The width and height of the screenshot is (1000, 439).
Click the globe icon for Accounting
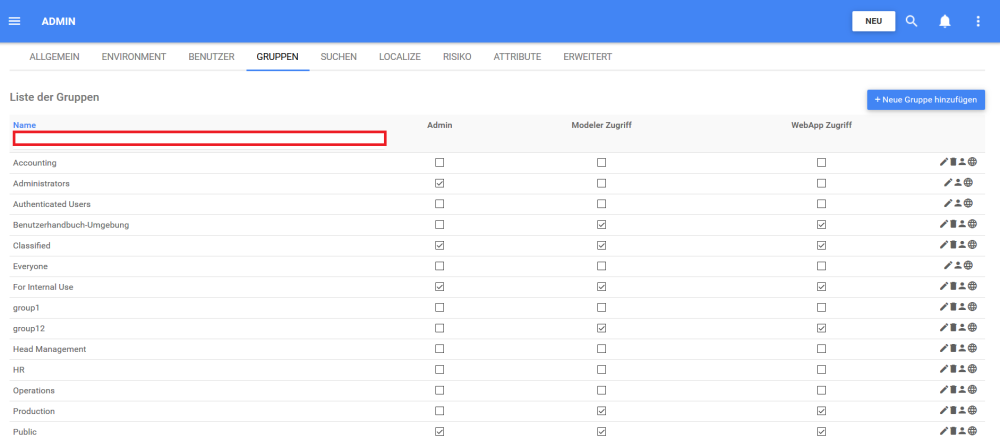[x=973, y=163]
